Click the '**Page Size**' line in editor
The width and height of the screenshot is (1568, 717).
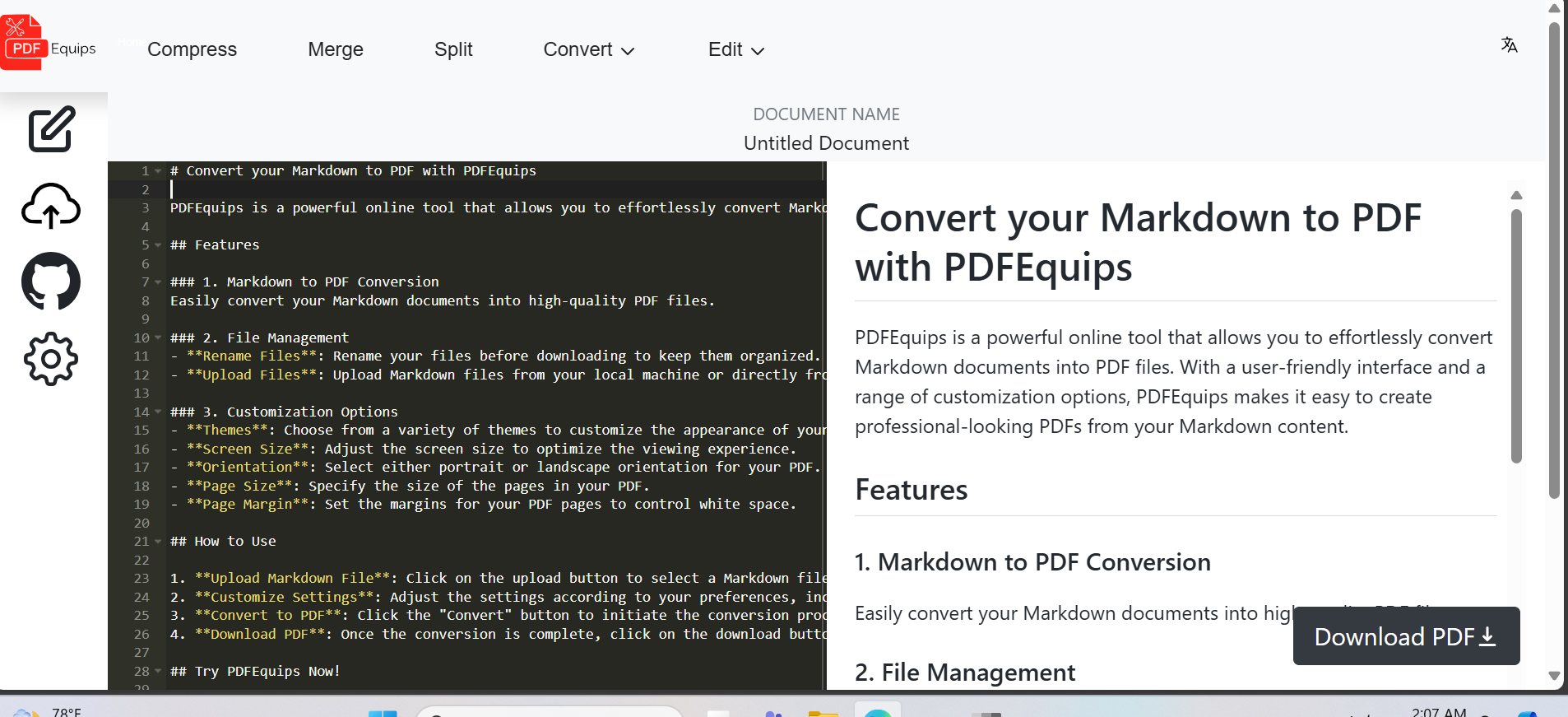click(410, 487)
